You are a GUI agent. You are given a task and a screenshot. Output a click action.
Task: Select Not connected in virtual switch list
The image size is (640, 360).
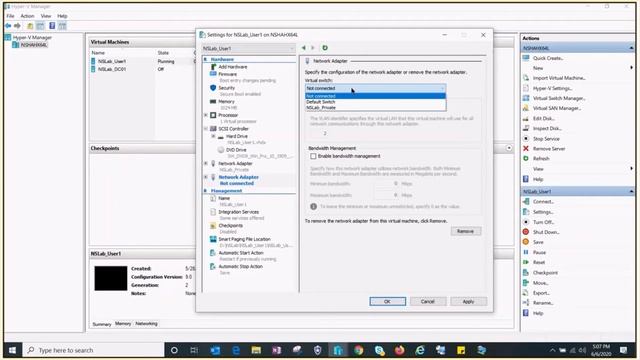pos(376,96)
